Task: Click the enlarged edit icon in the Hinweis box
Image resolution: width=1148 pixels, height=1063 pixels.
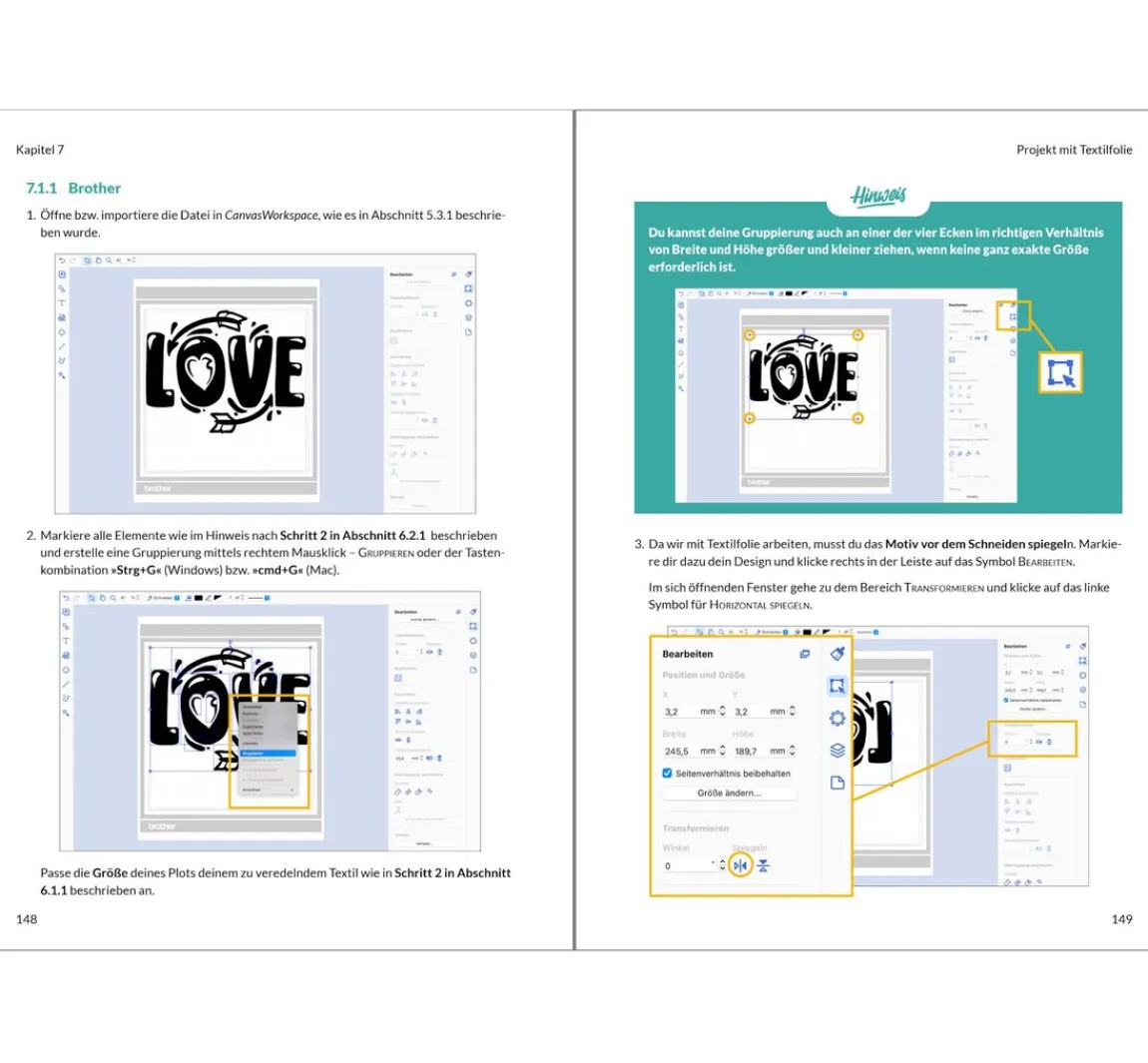Action: coord(1061,372)
